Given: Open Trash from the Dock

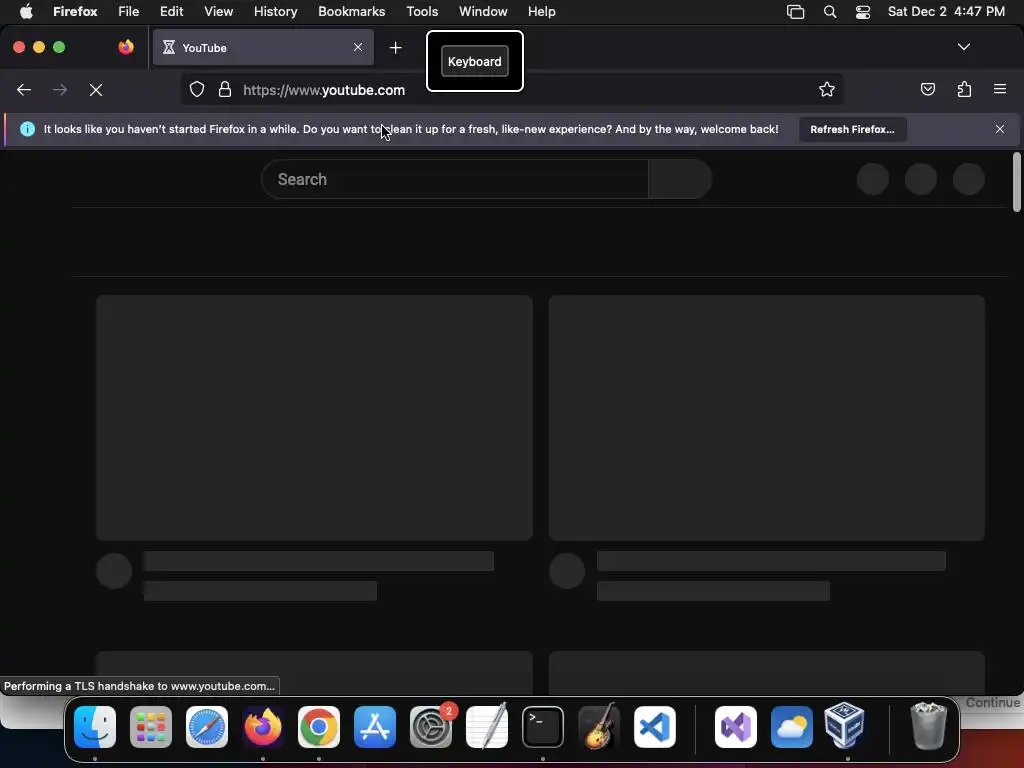Looking at the screenshot, I should point(928,726).
